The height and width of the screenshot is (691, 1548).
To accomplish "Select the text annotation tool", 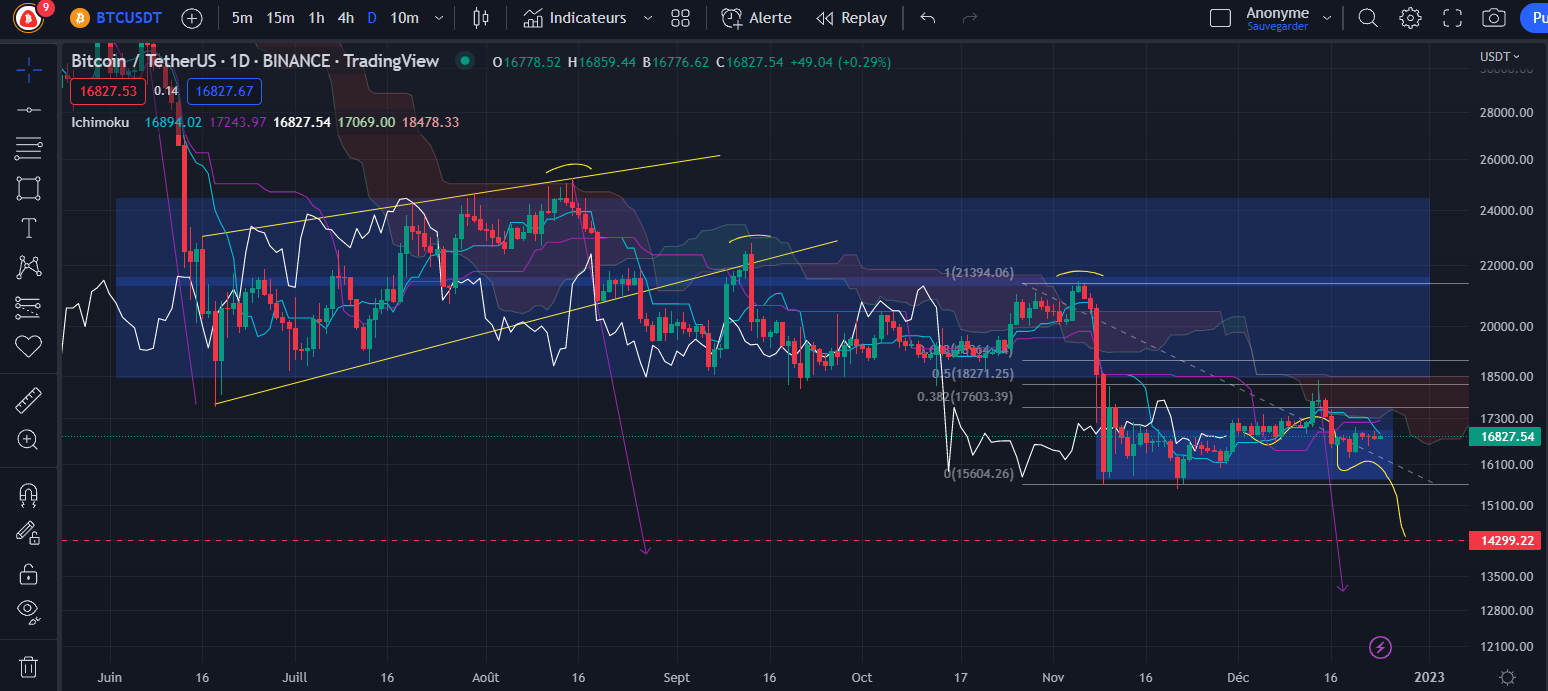I will point(28,227).
